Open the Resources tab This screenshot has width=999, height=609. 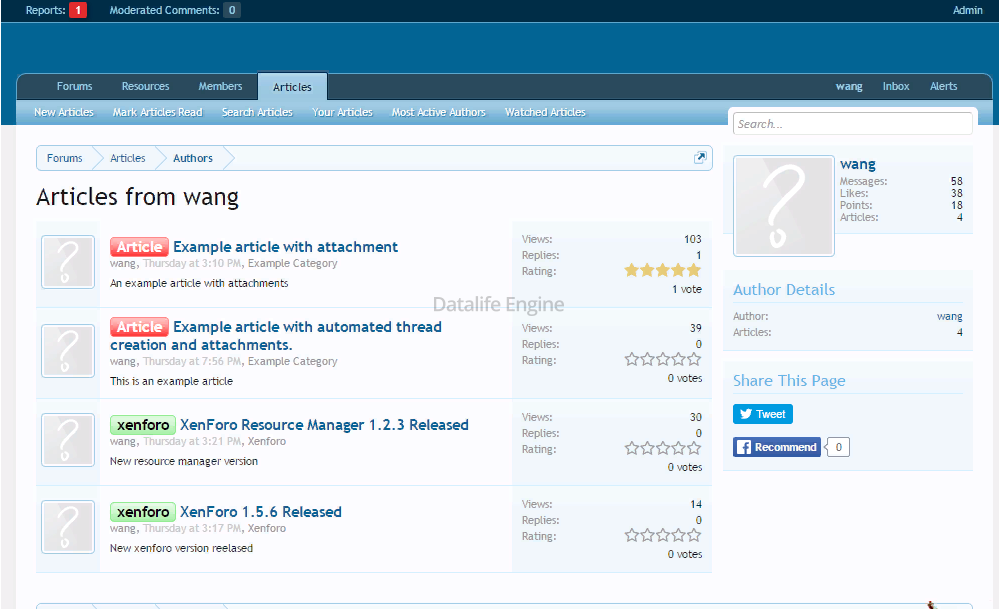(x=145, y=86)
